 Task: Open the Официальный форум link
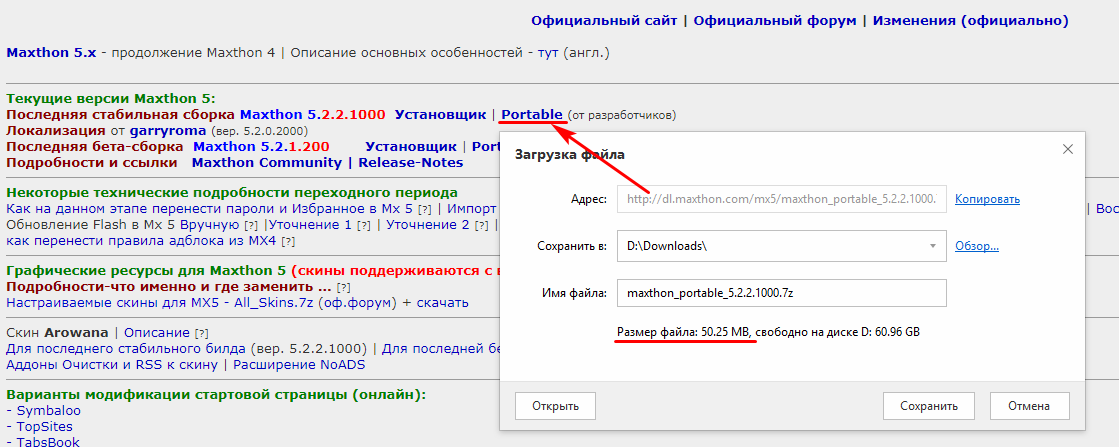pyautogui.click(x=775, y=21)
